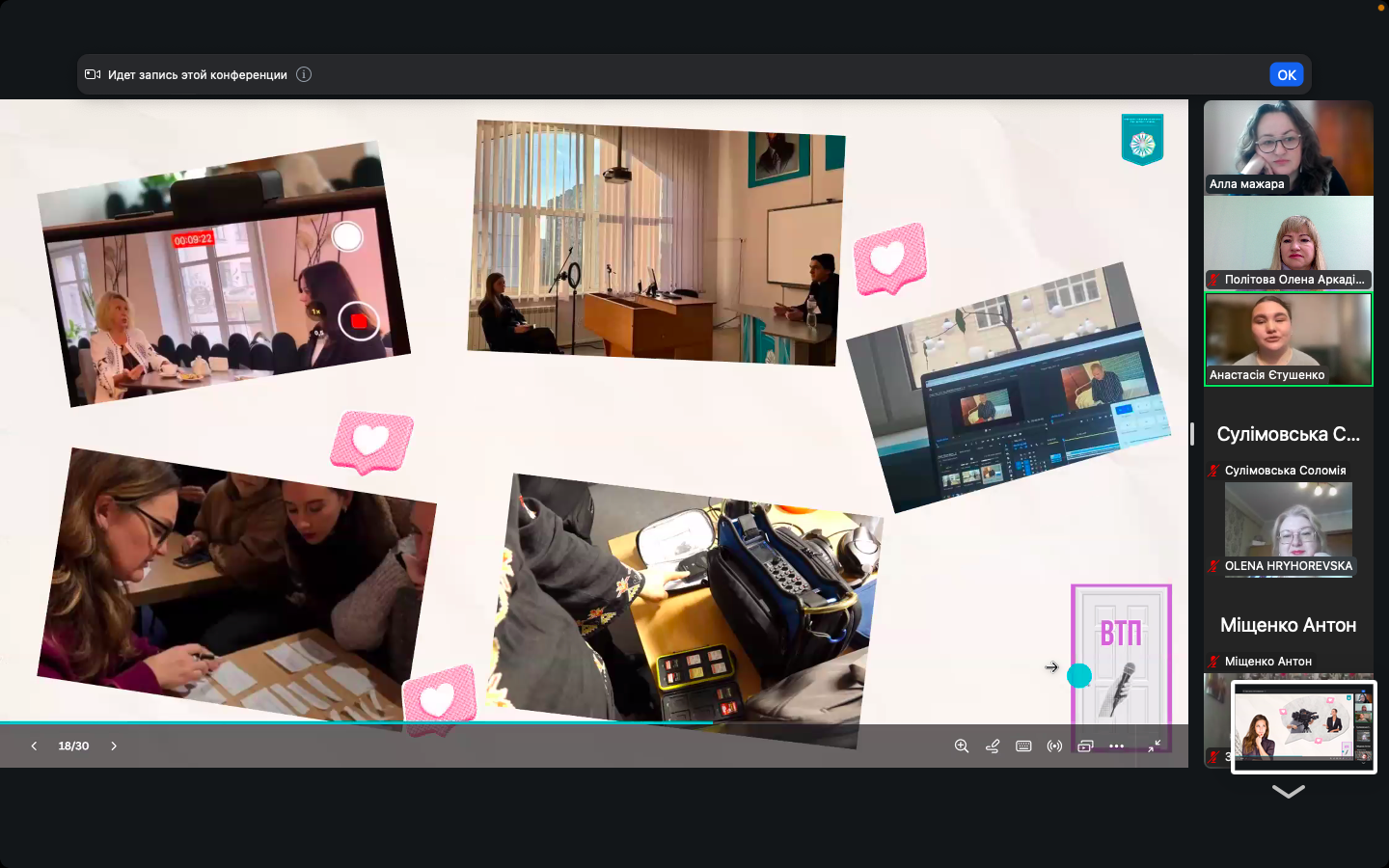Image resolution: width=1389 pixels, height=868 pixels.
Task: Select Політова Олена video tile
Action: point(1288,242)
